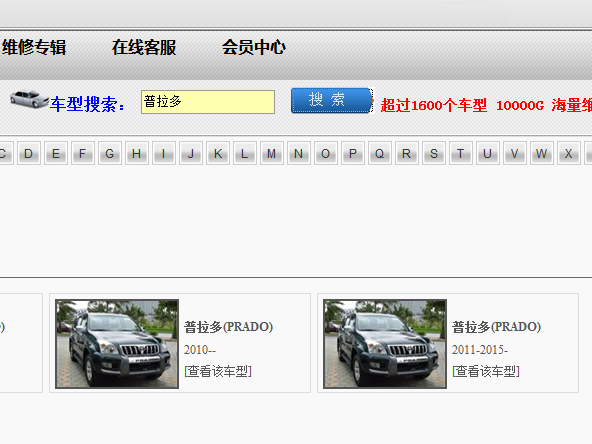Screen dimensions: 592x444
Task: Open the 在线客服 menu item
Action: 144,48
